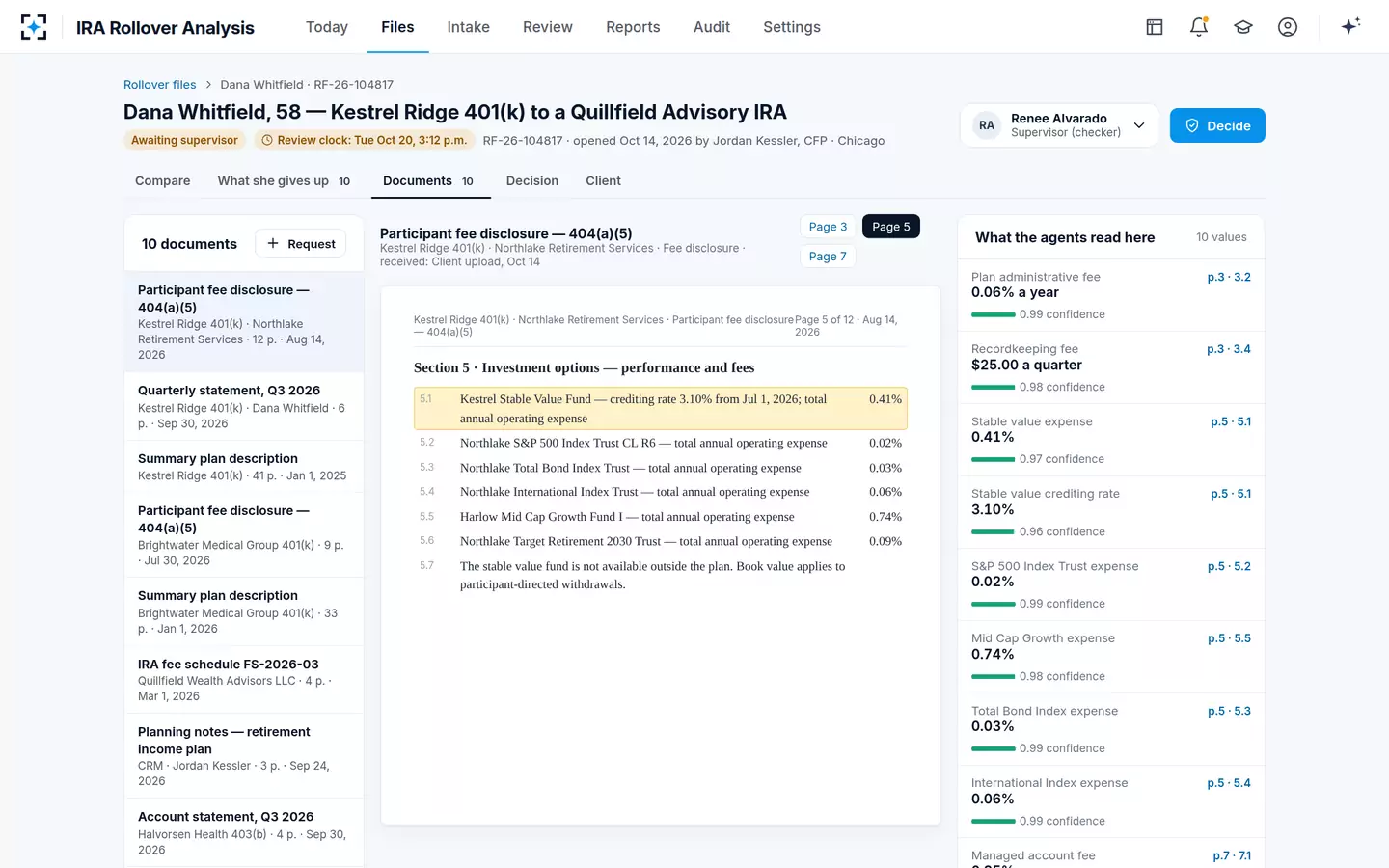Open Halvorsen Account statement, Q3 2026
Screen dimensions: 1389x868
click(x=244, y=833)
